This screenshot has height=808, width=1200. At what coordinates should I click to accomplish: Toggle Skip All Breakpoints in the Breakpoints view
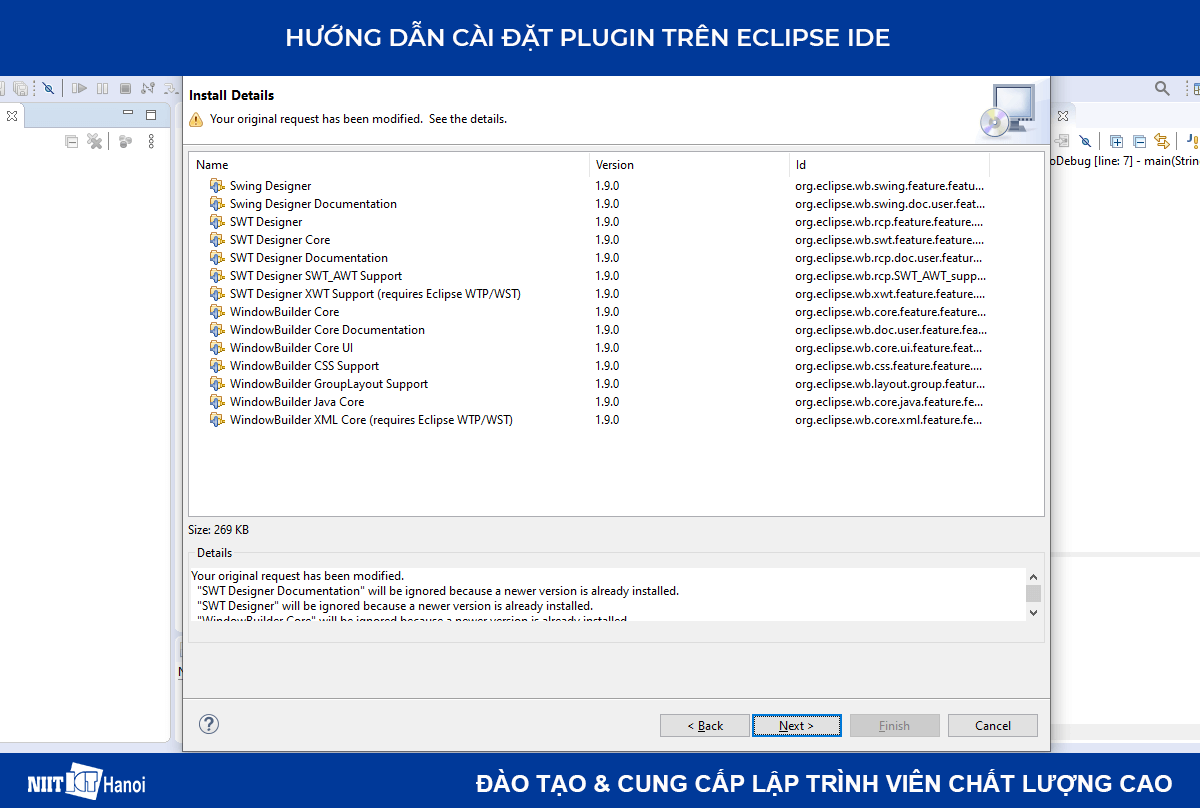tap(1085, 141)
